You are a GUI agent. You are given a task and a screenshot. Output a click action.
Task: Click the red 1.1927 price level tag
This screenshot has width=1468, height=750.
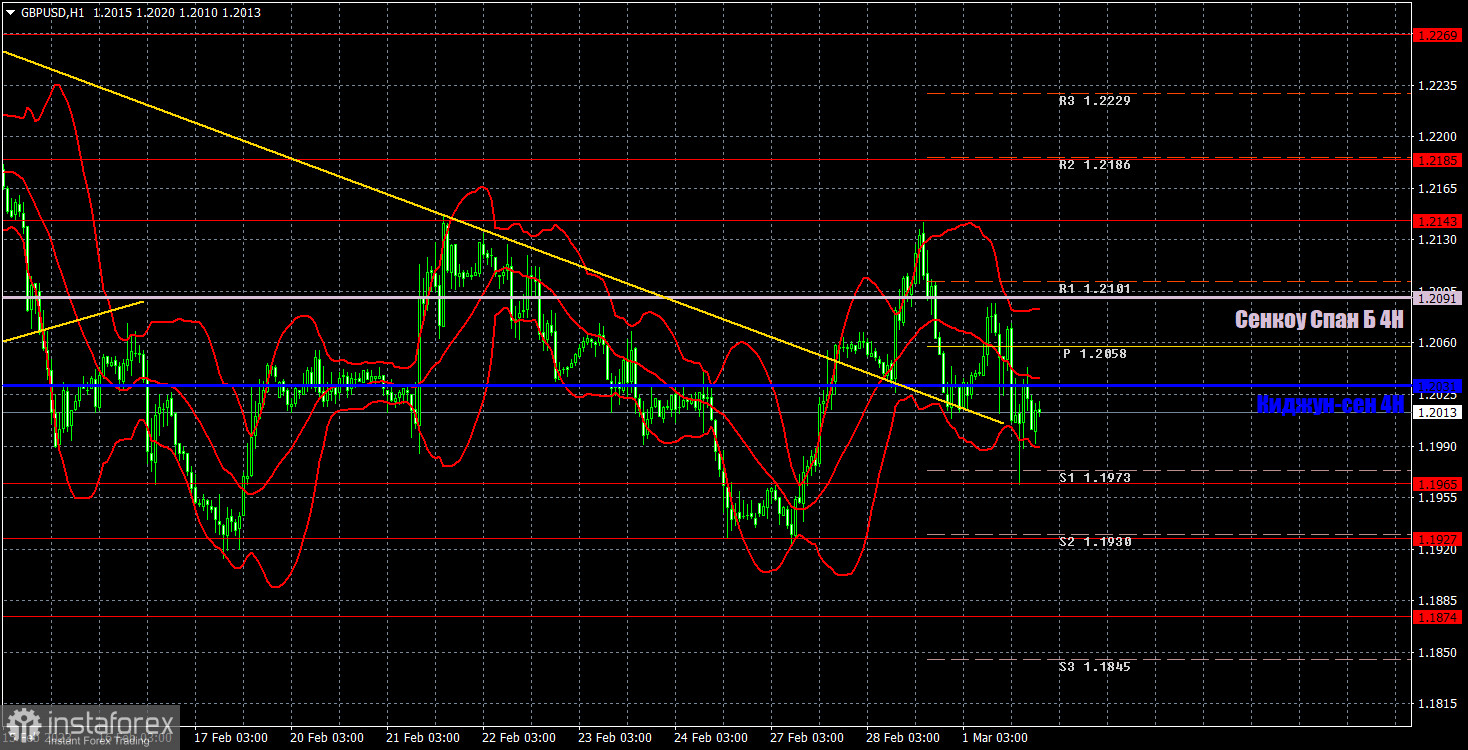(1439, 539)
